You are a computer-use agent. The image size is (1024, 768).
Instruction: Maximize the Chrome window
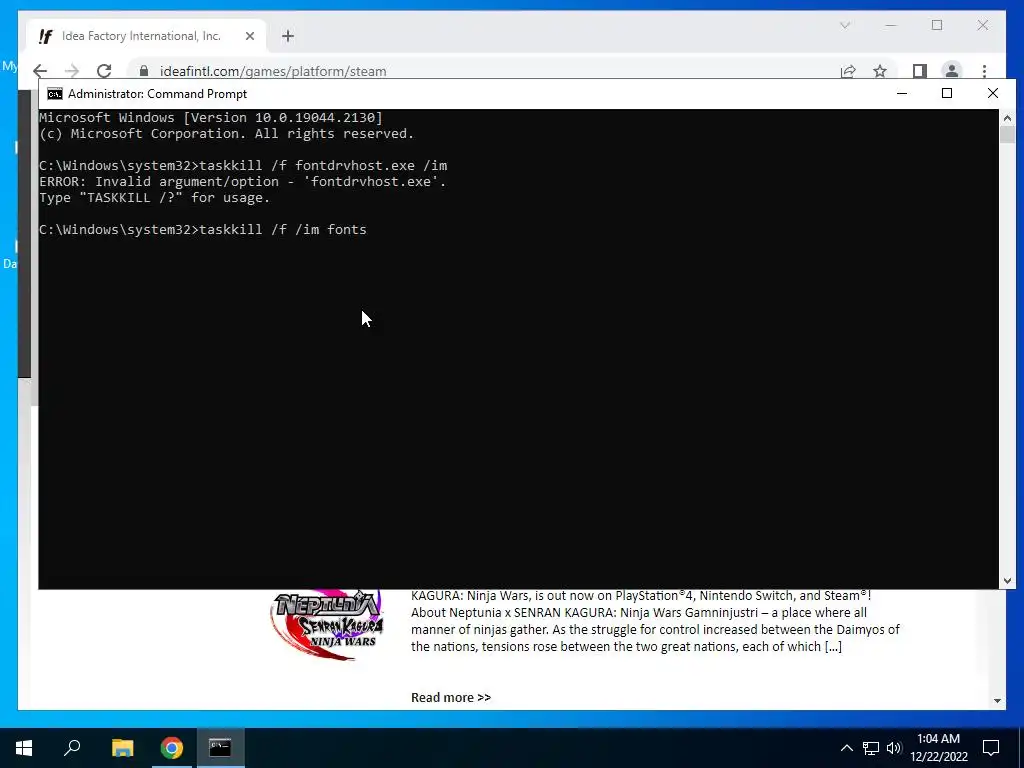(937, 25)
